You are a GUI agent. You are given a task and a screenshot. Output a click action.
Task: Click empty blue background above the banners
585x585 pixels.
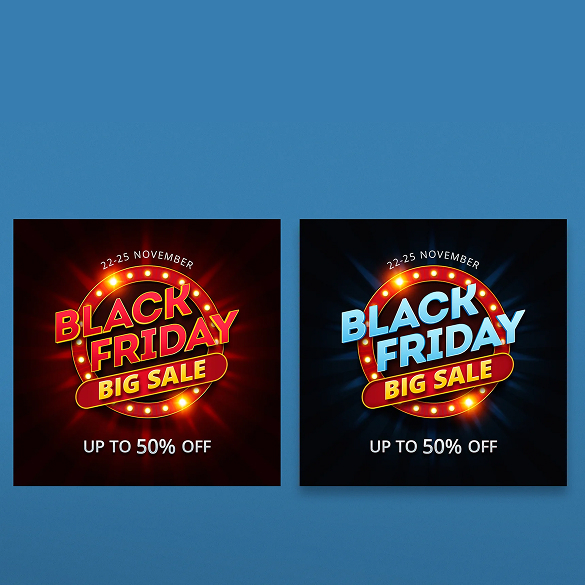click(x=292, y=104)
